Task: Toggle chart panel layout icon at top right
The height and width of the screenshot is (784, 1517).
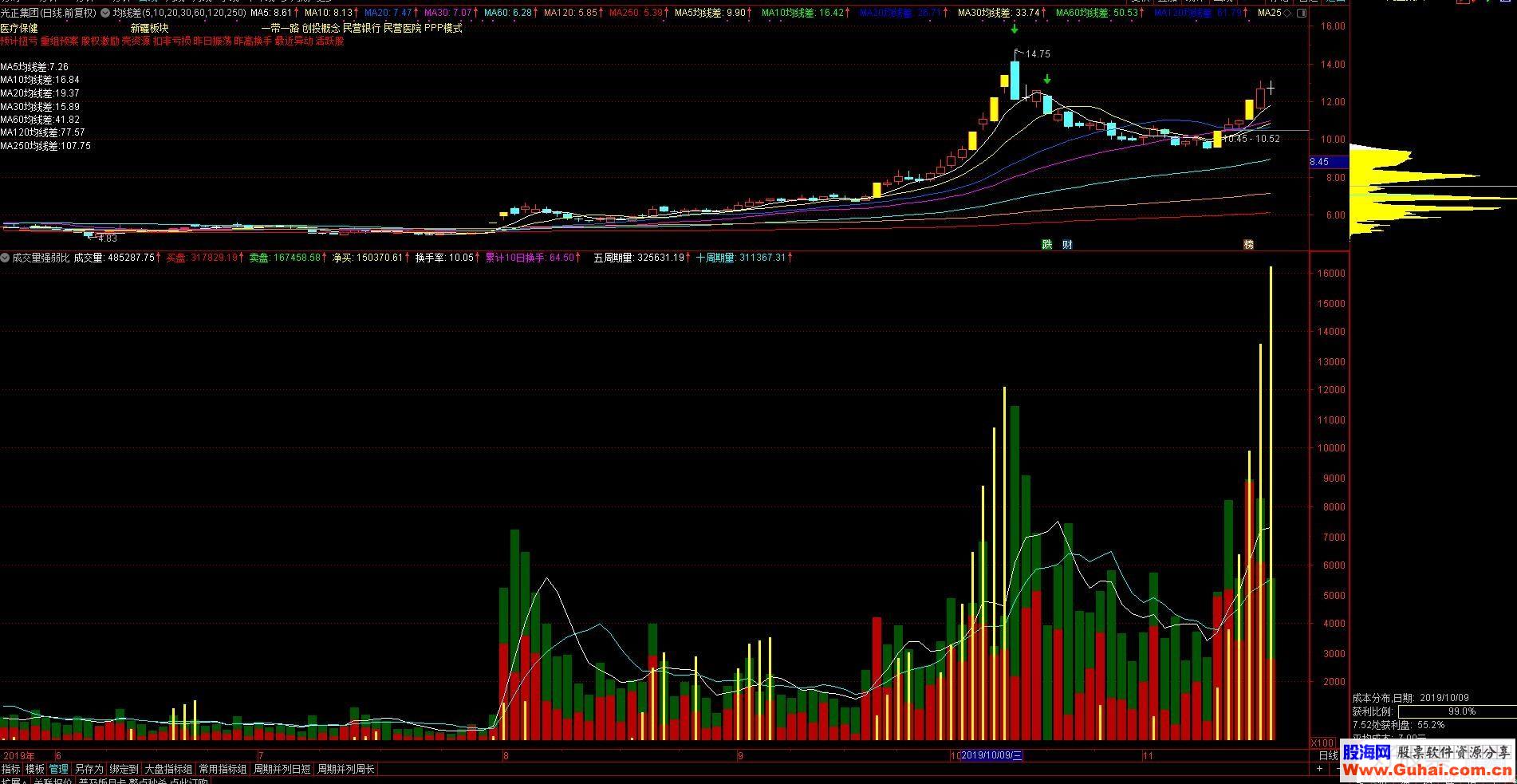Action: 1302,13
